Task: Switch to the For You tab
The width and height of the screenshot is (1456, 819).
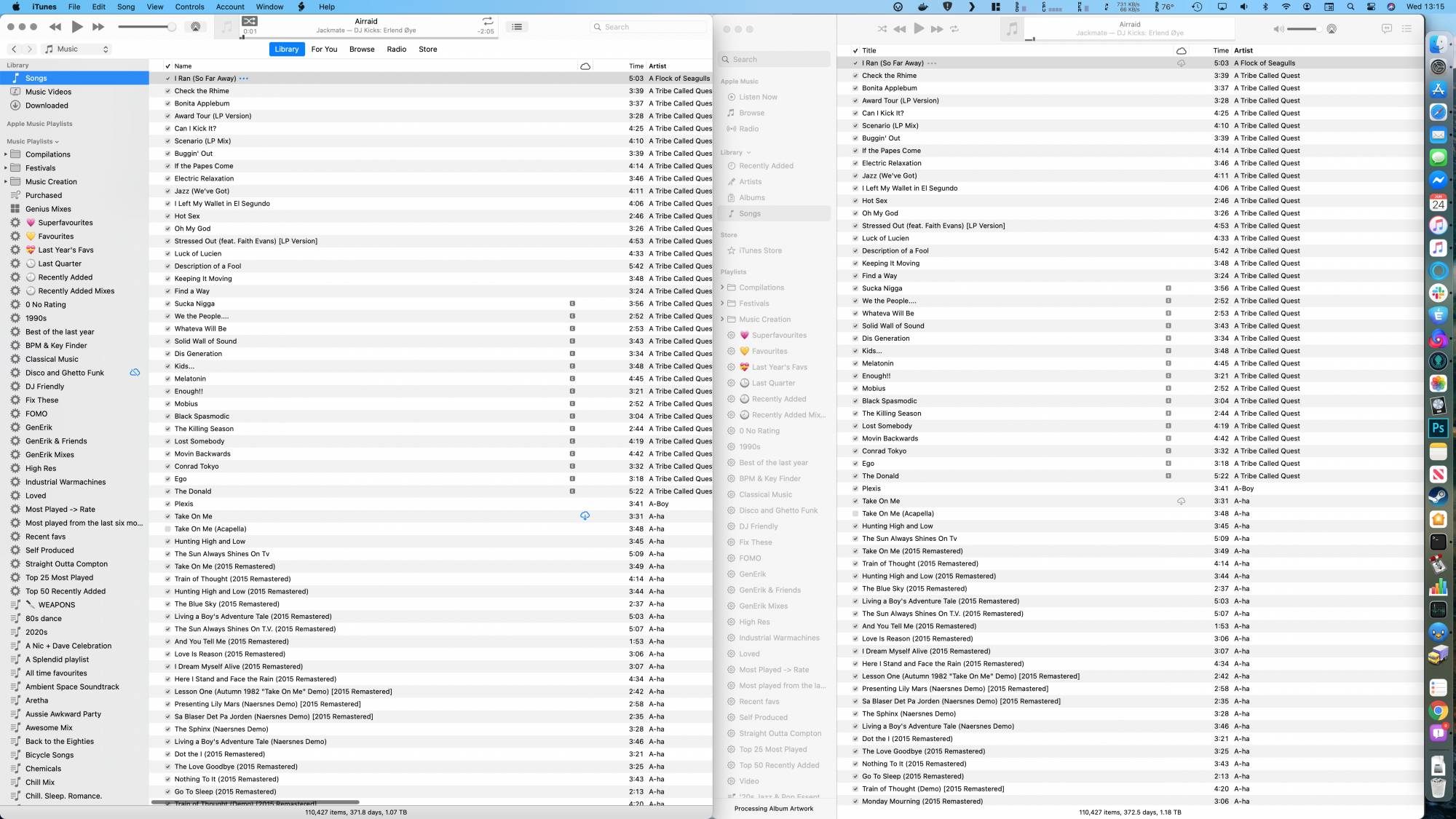Action: coord(324,49)
